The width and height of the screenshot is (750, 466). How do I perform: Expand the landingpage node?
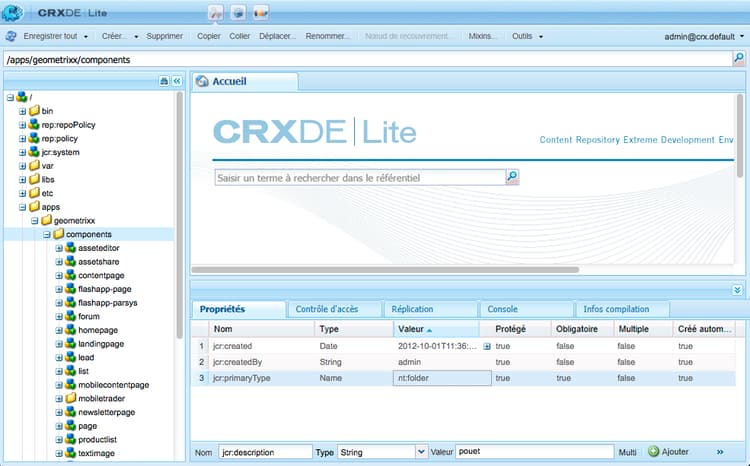59,344
